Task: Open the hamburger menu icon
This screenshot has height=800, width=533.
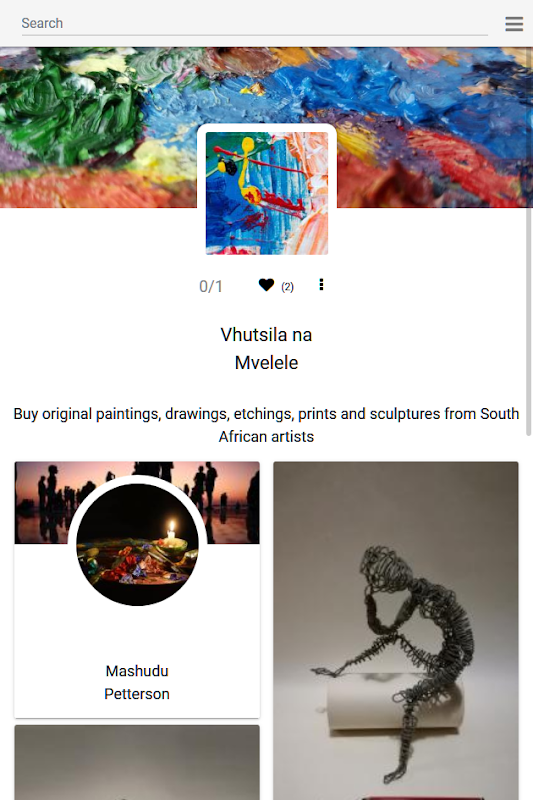Action: click(514, 23)
